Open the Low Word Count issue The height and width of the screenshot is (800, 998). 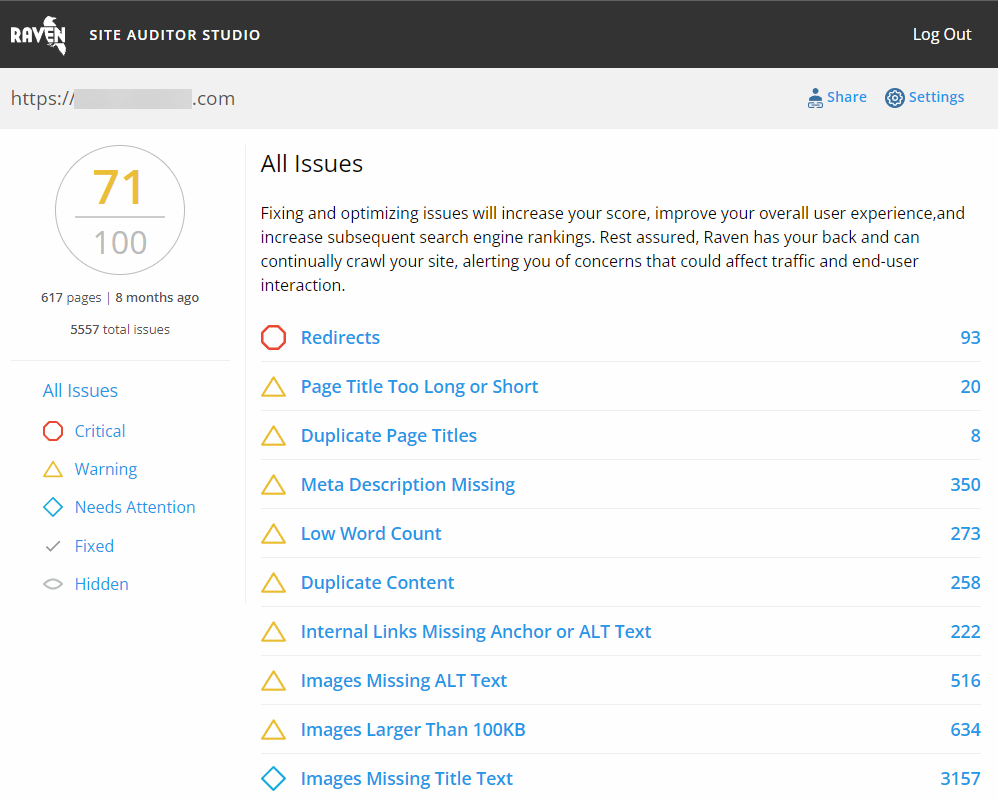(371, 534)
